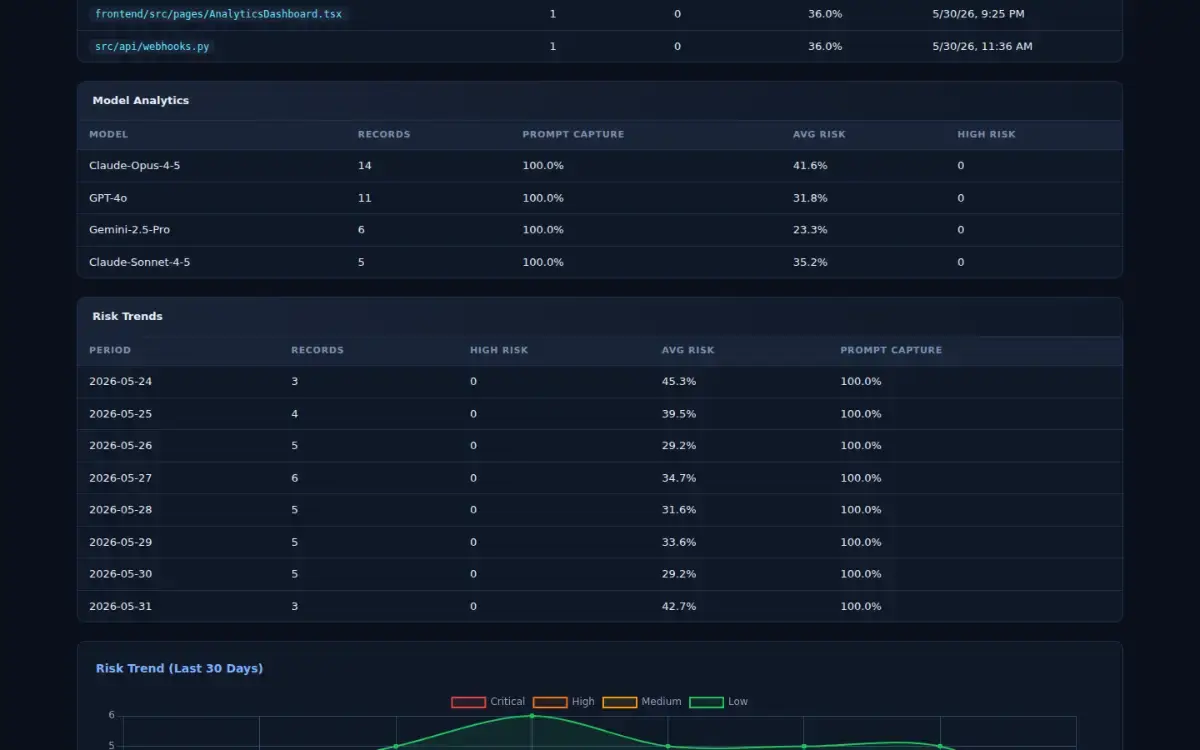Select the 2026-05-25 period row
Image resolution: width=1200 pixels, height=750 pixels.
tap(600, 414)
